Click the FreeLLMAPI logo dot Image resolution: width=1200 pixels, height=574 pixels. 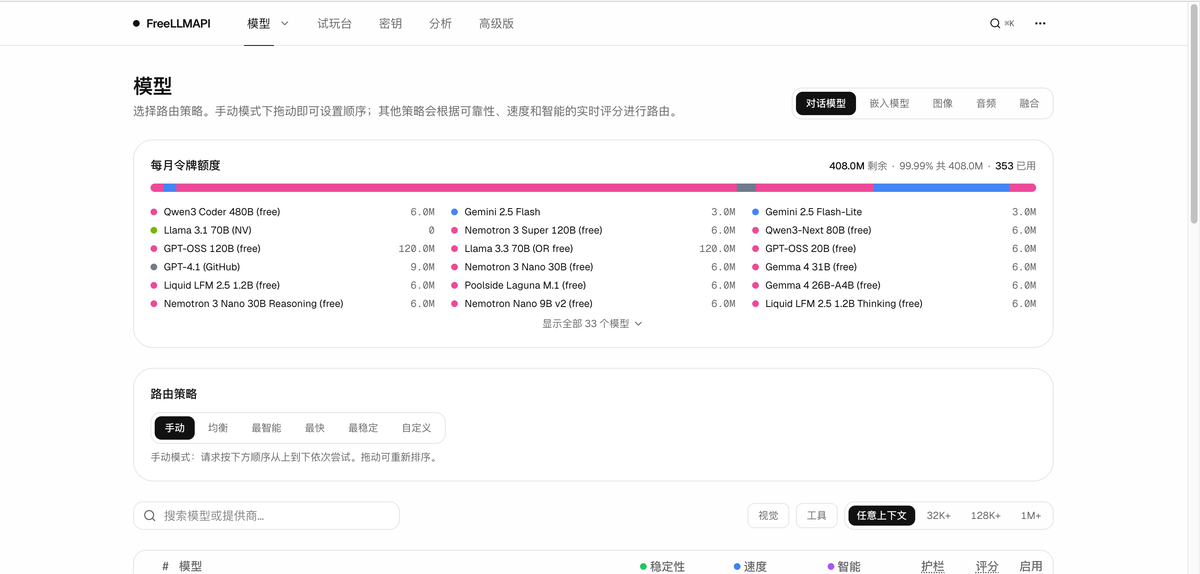click(136, 23)
